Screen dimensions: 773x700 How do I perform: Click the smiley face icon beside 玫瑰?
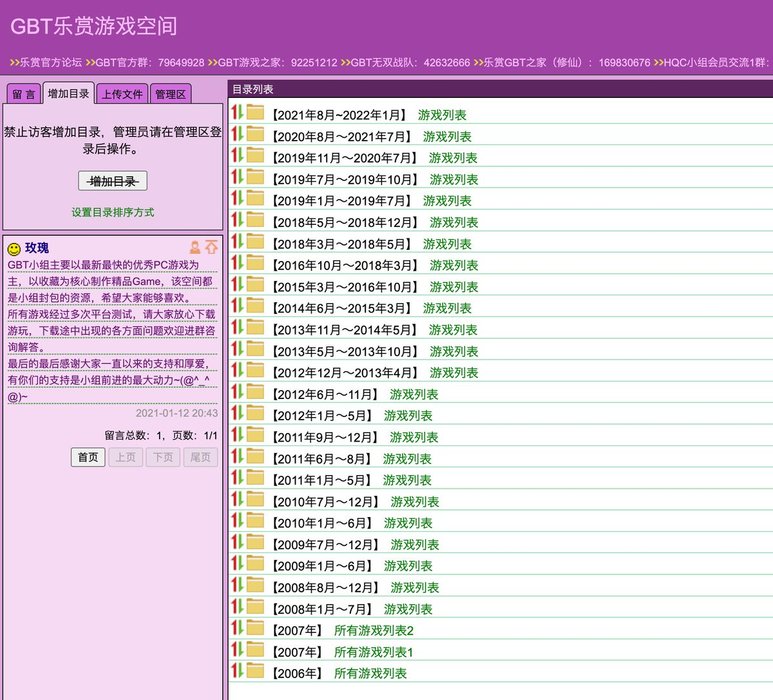click(14, 248)
